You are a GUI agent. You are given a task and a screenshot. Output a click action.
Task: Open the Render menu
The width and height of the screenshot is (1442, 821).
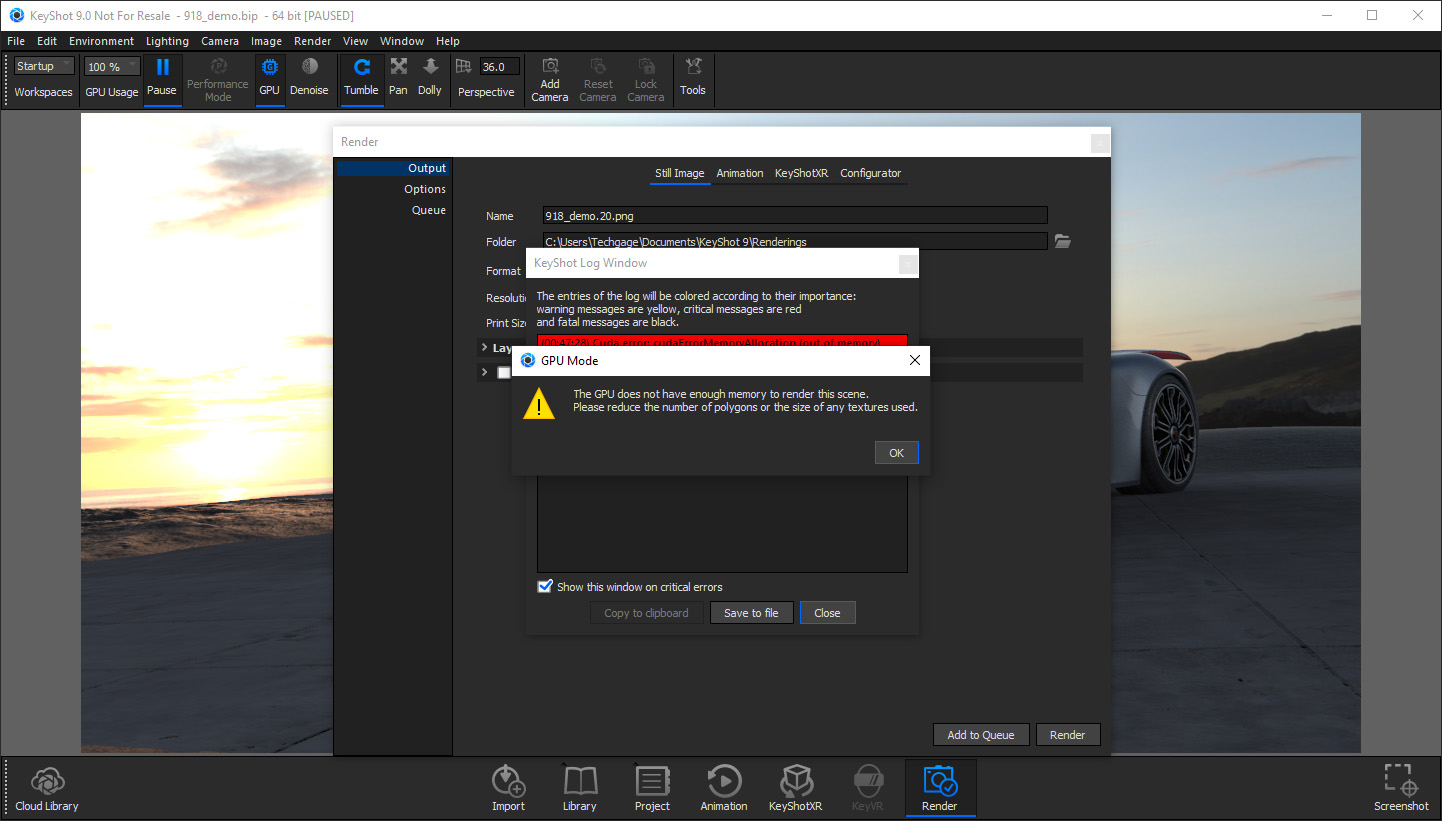pos(313,41)
